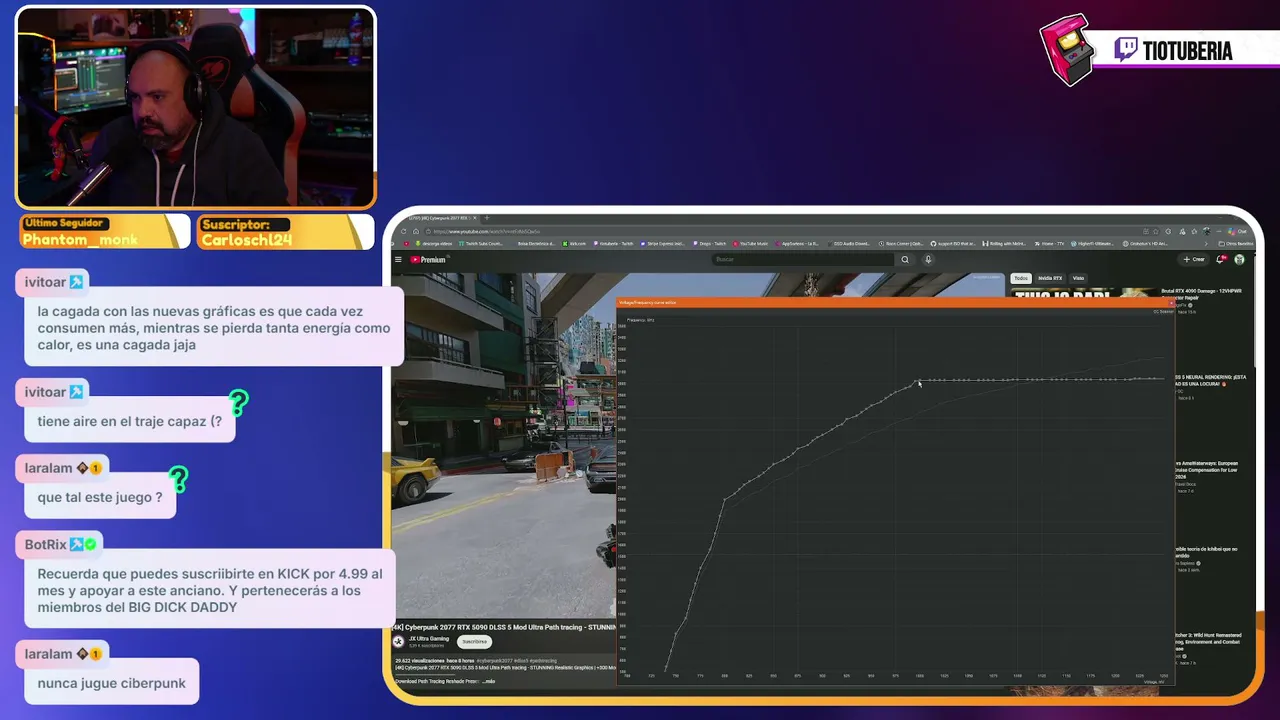Screen dimensions: 1280x720
Task: Click the BotRix KICK subscription reminder message
Action: coord(209,590)
